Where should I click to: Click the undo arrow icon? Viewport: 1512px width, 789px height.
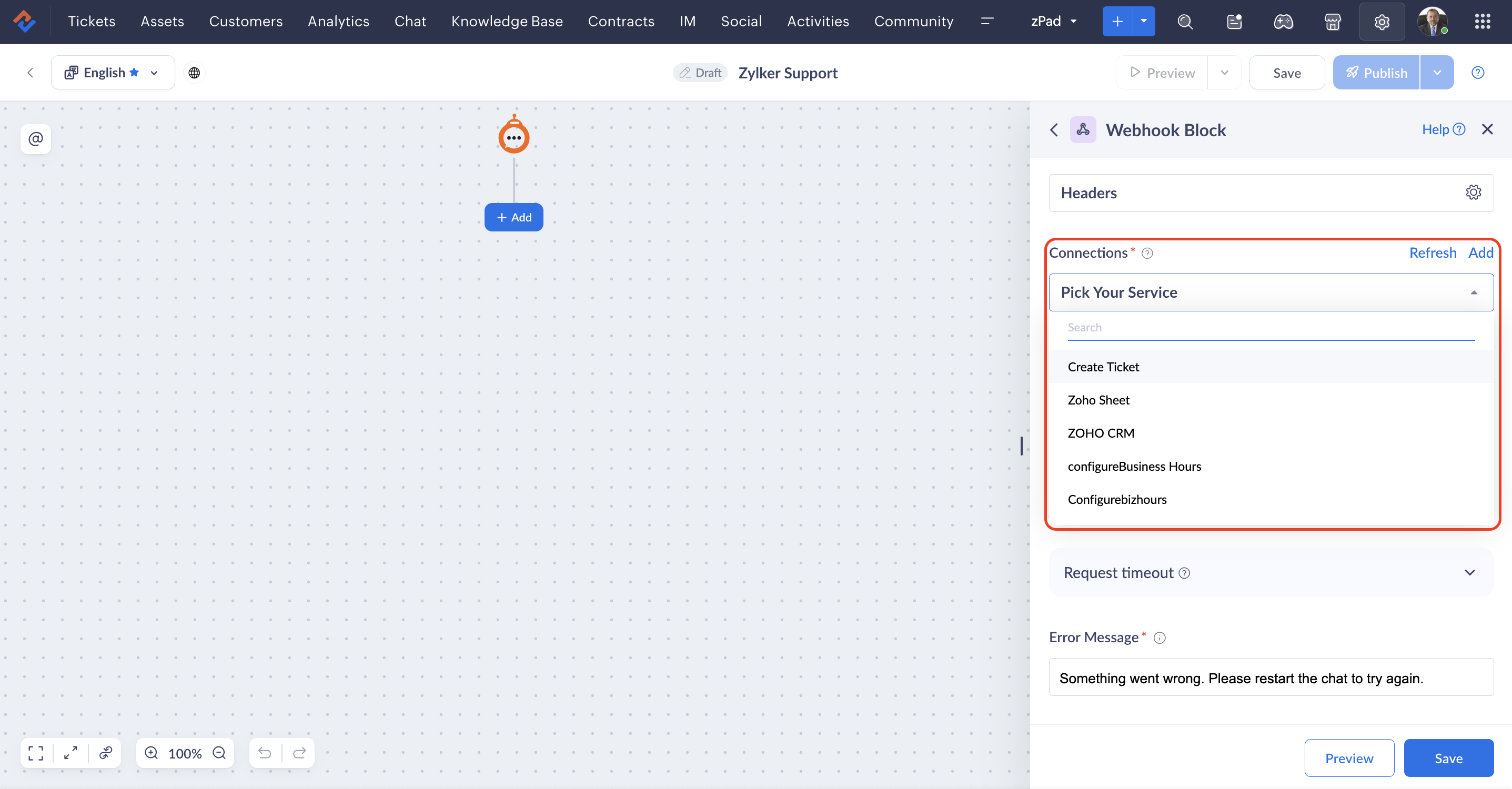265,753
